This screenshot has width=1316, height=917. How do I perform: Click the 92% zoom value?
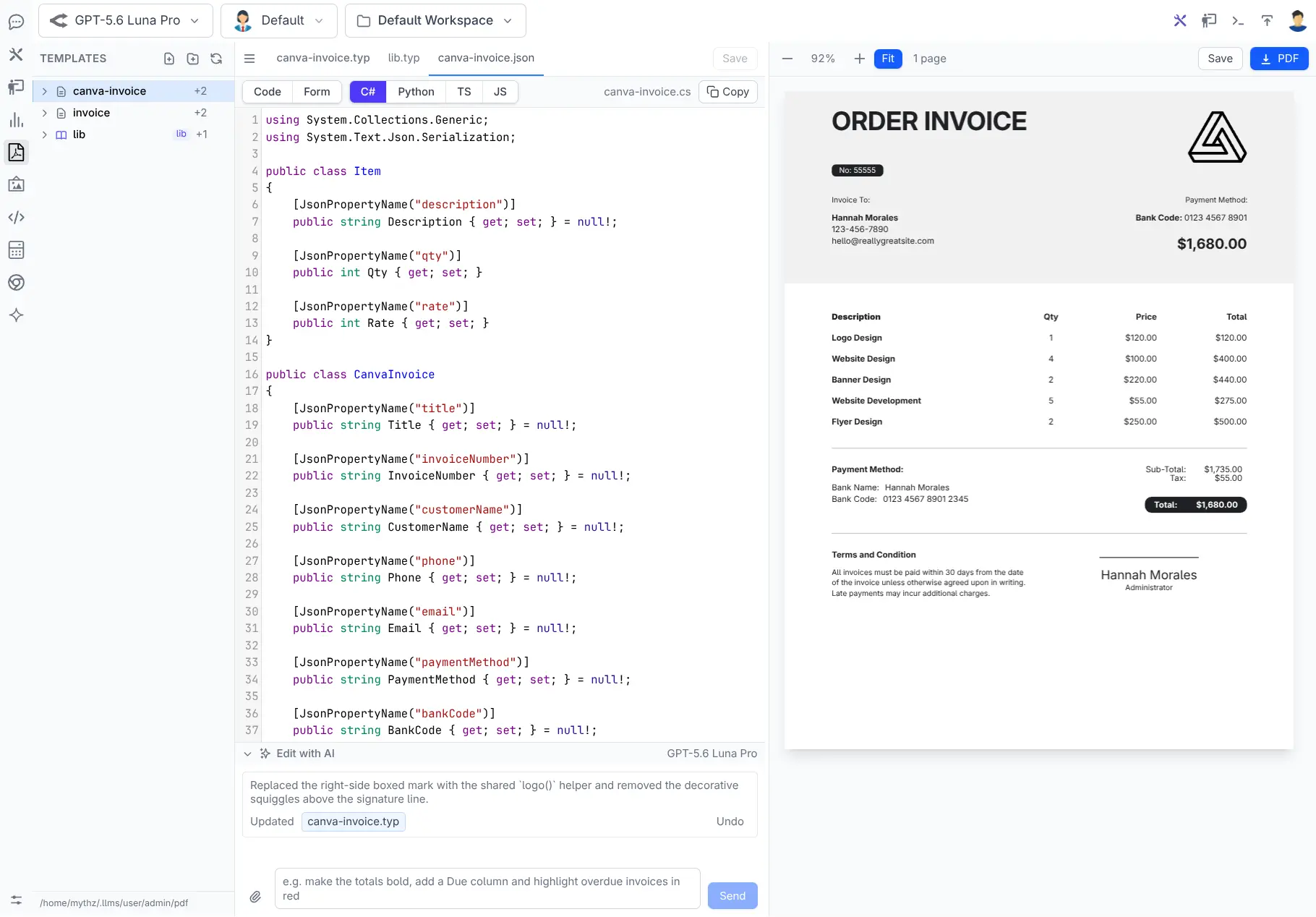(x=823, y=59)
